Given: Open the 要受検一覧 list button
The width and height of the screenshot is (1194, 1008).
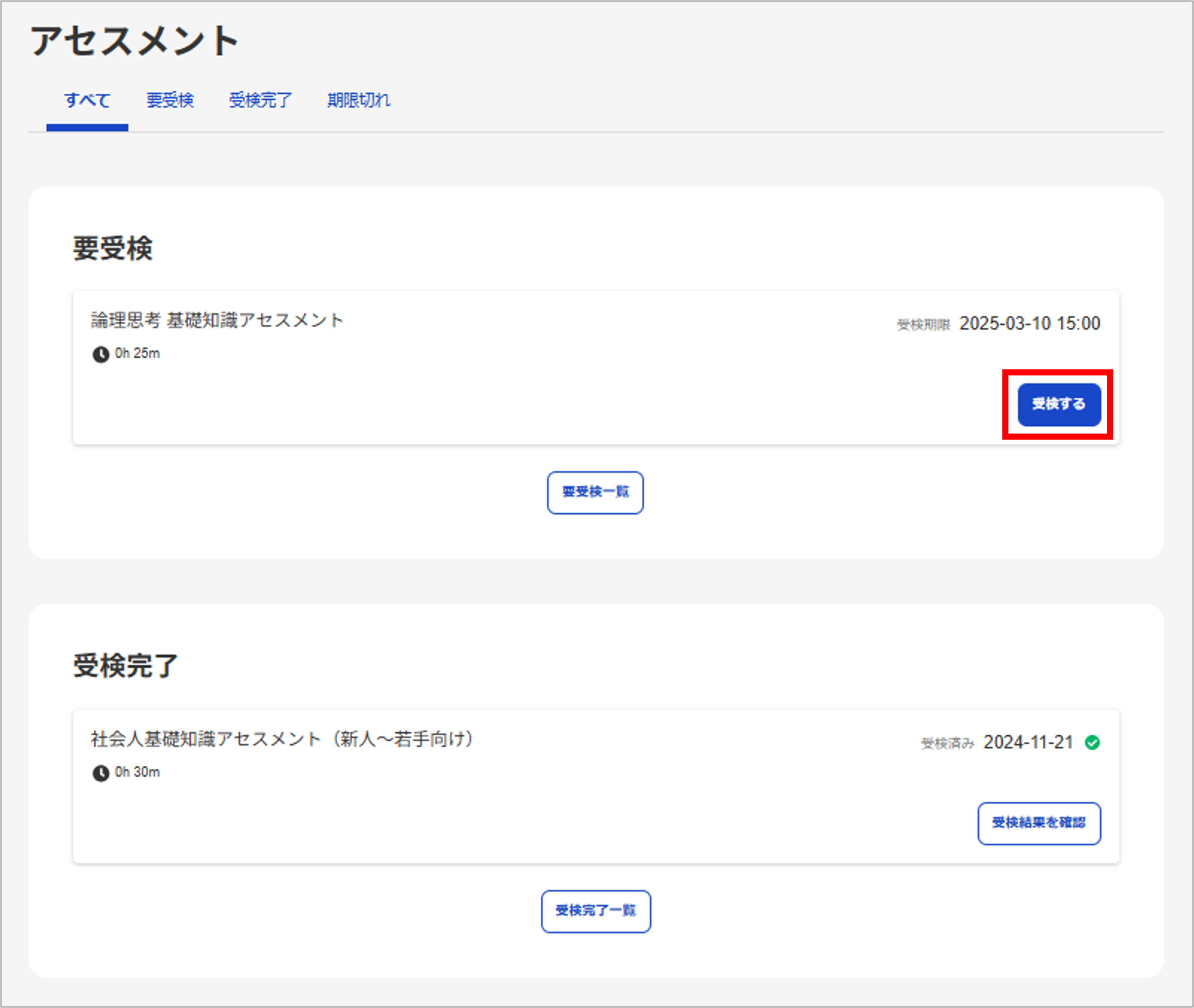Looking at the screenshot, I should click(595, 492).
